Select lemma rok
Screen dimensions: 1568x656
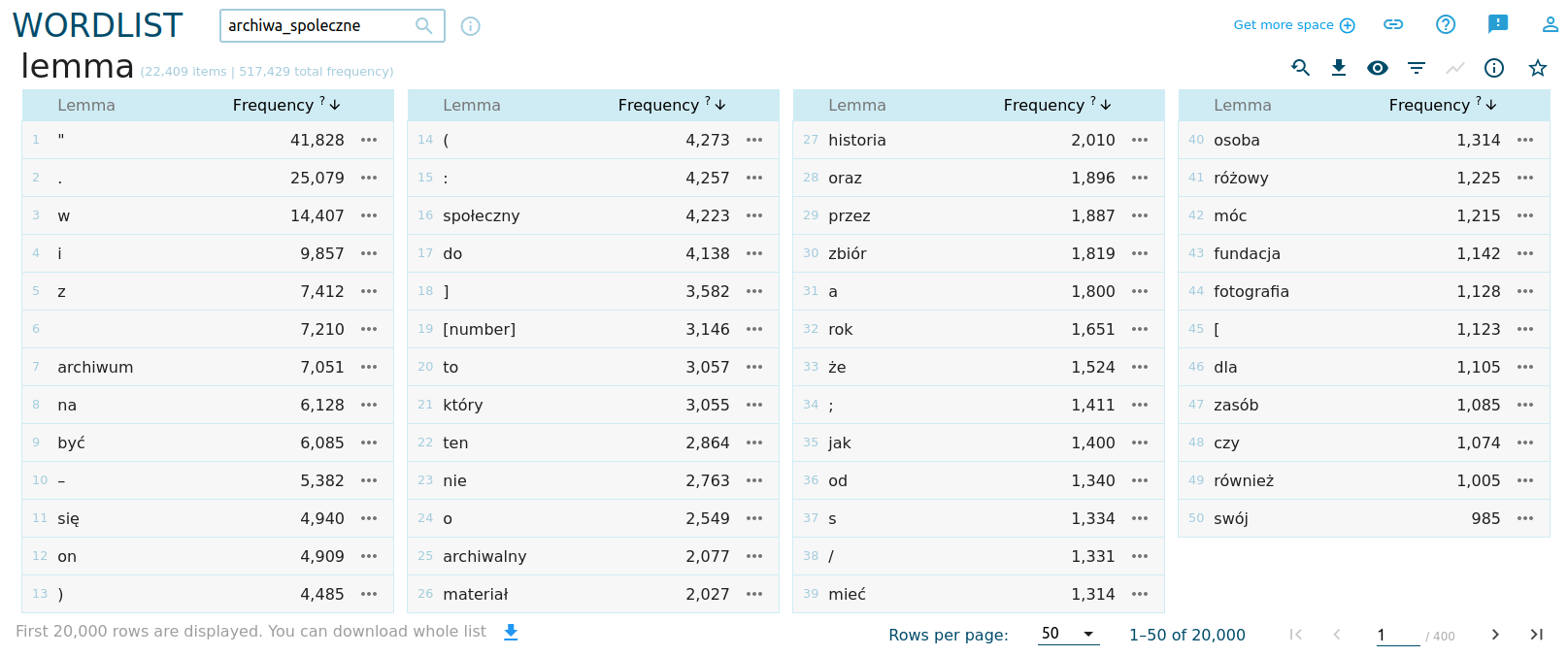click(x=841, y=329)
